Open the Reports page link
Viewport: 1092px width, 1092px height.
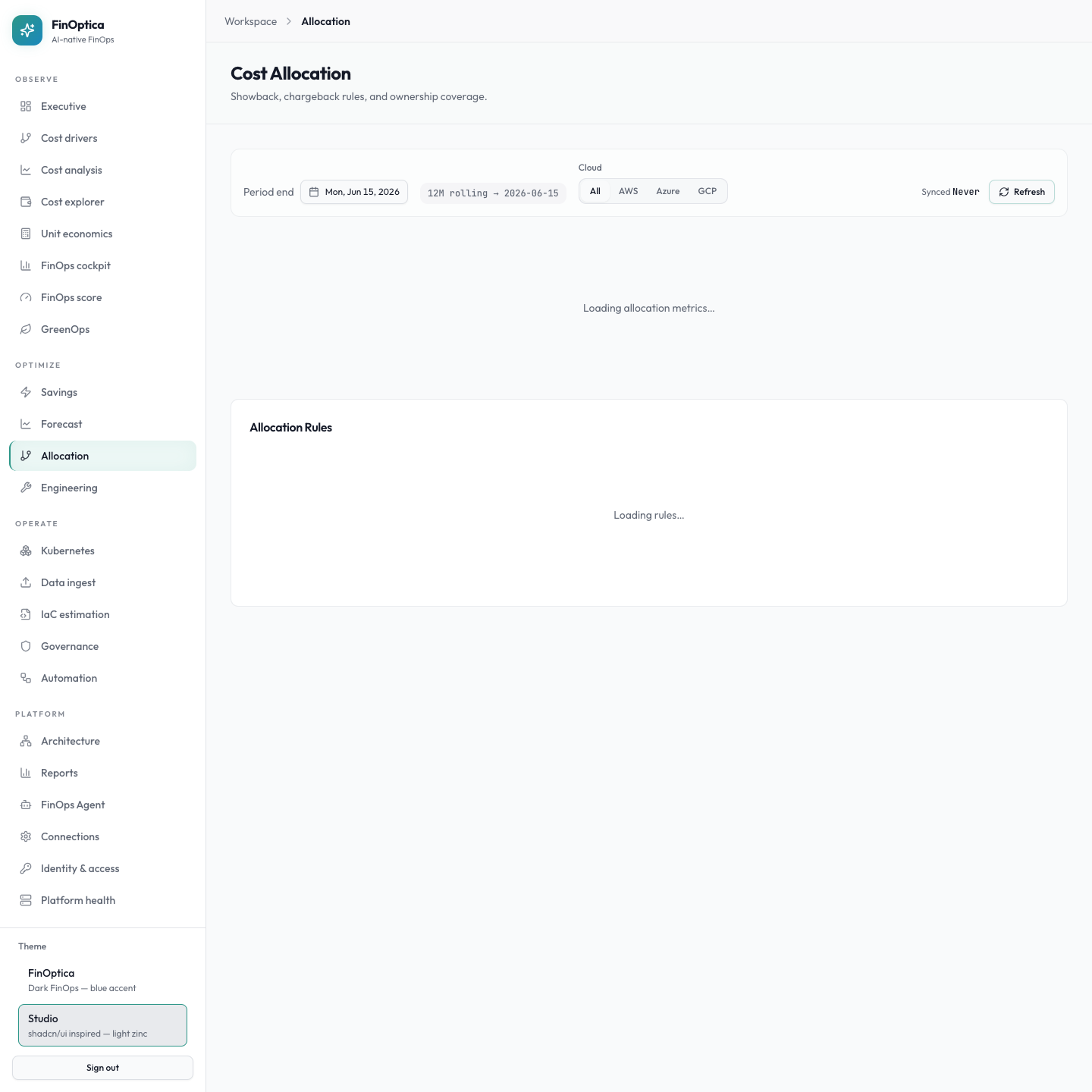[102, 773]
